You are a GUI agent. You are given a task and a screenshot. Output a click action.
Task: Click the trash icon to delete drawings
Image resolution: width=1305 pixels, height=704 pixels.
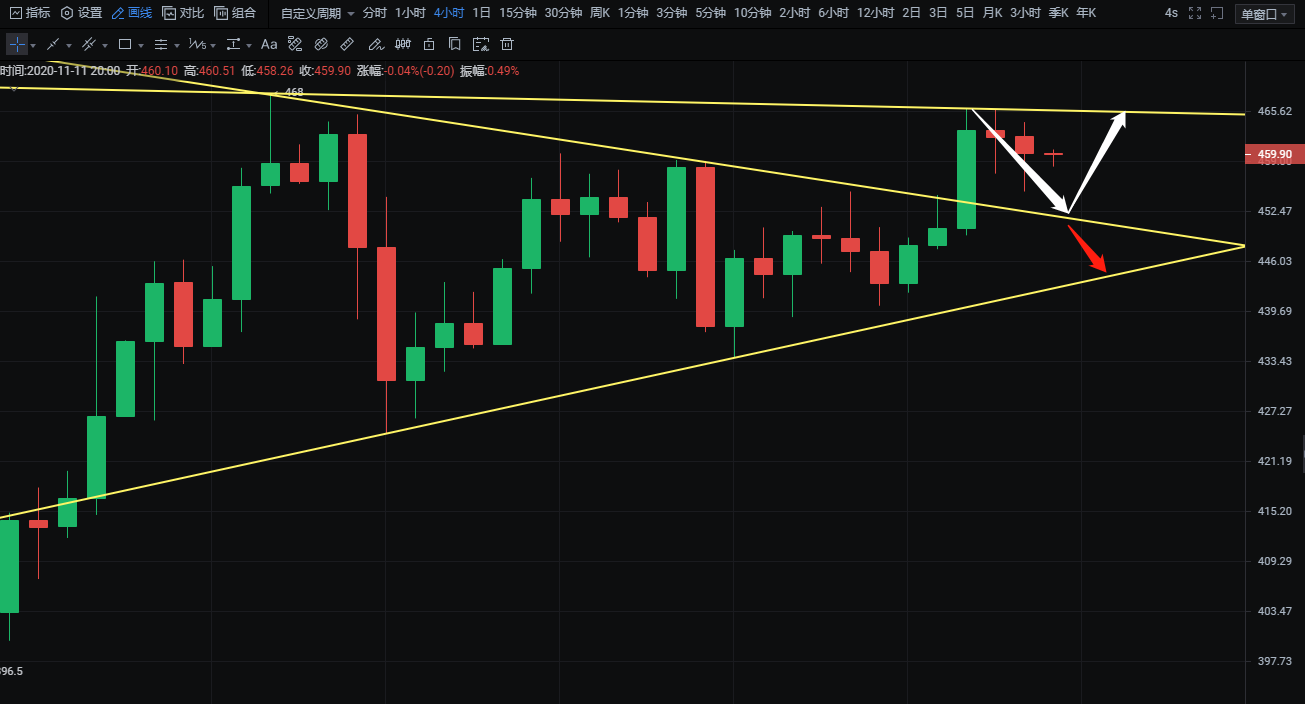tap(507, 45)
